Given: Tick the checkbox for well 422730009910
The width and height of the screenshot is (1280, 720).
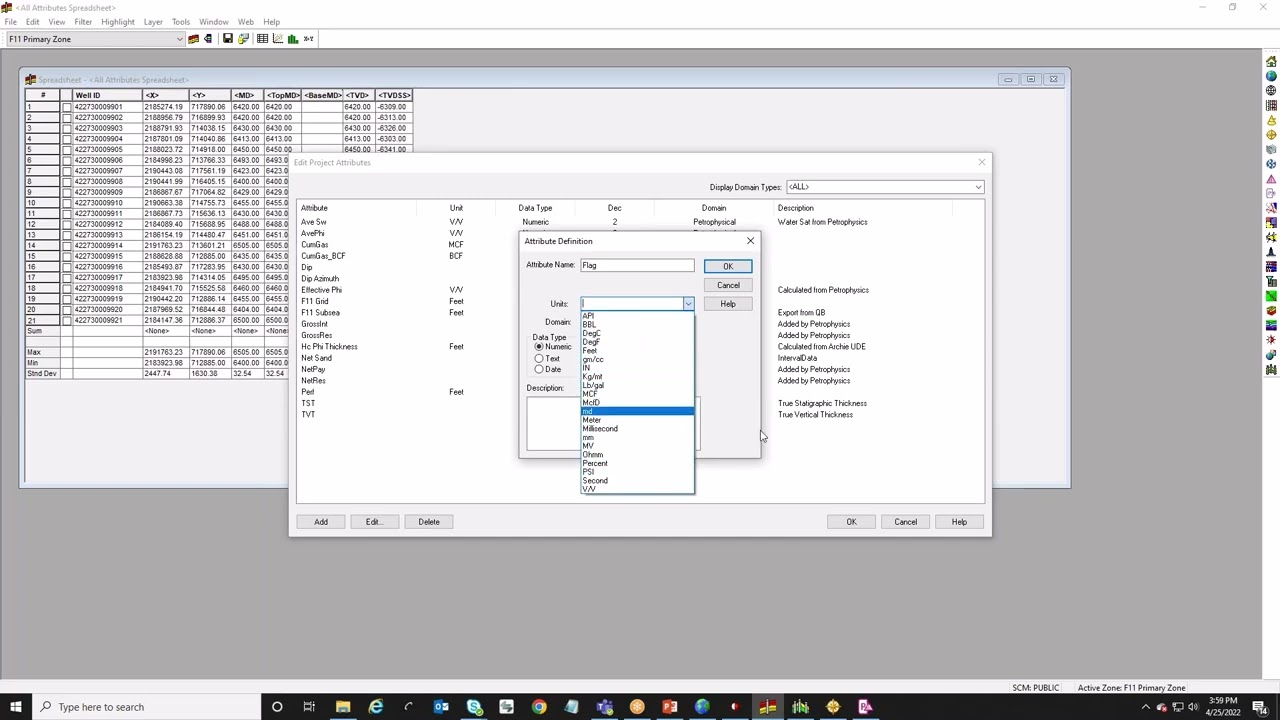Looking at the screenshot, I should point(67,203).
